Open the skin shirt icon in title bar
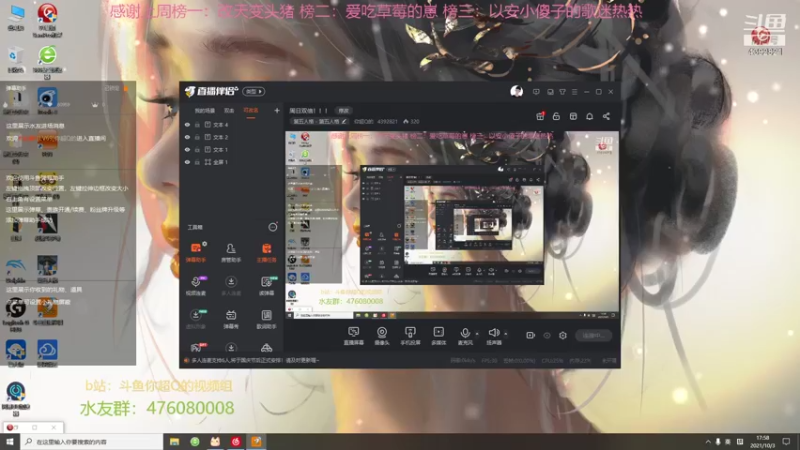The image size is (800, 450). [562, 92]
